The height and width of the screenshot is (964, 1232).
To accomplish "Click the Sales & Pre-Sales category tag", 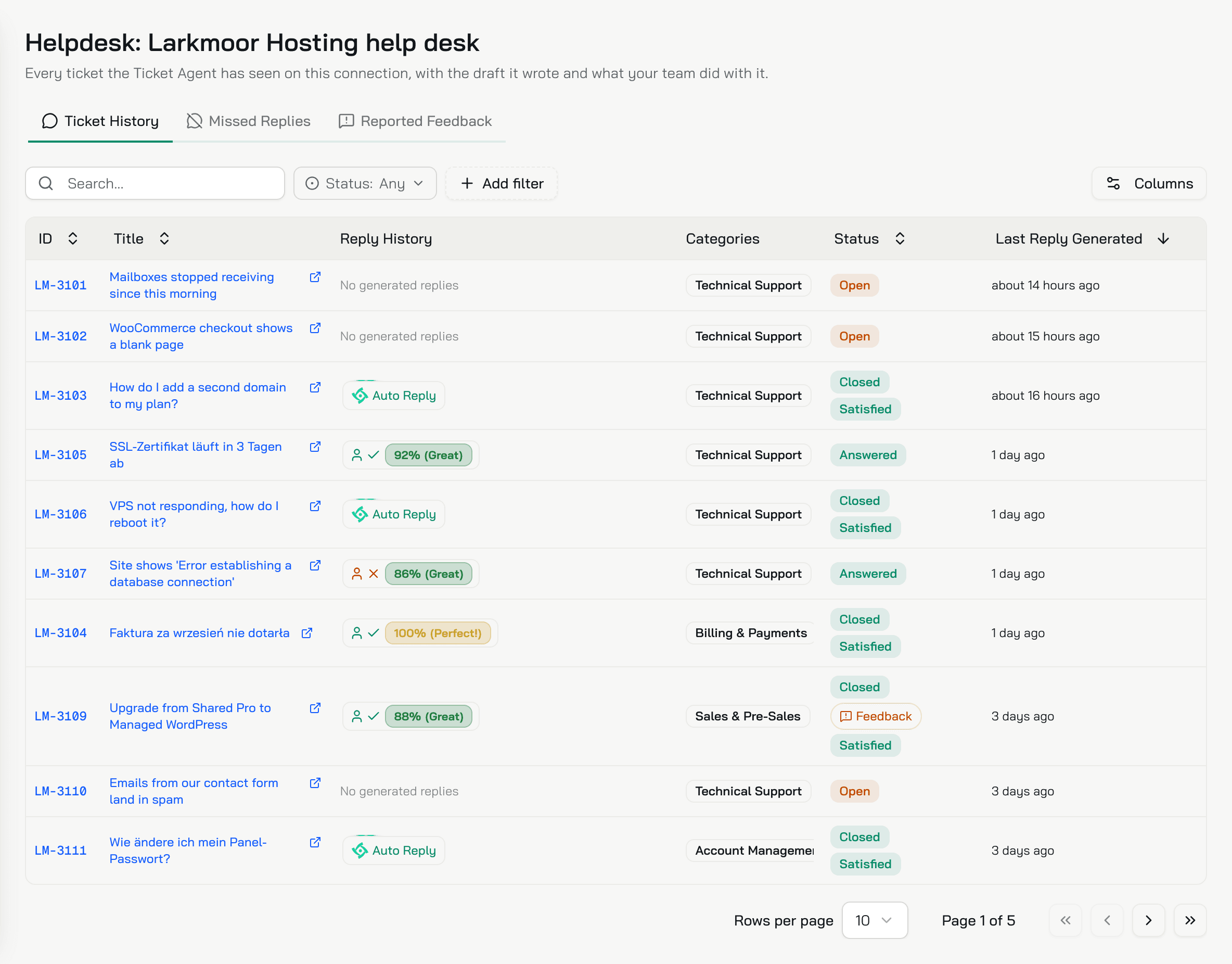I will click(748, 716).
